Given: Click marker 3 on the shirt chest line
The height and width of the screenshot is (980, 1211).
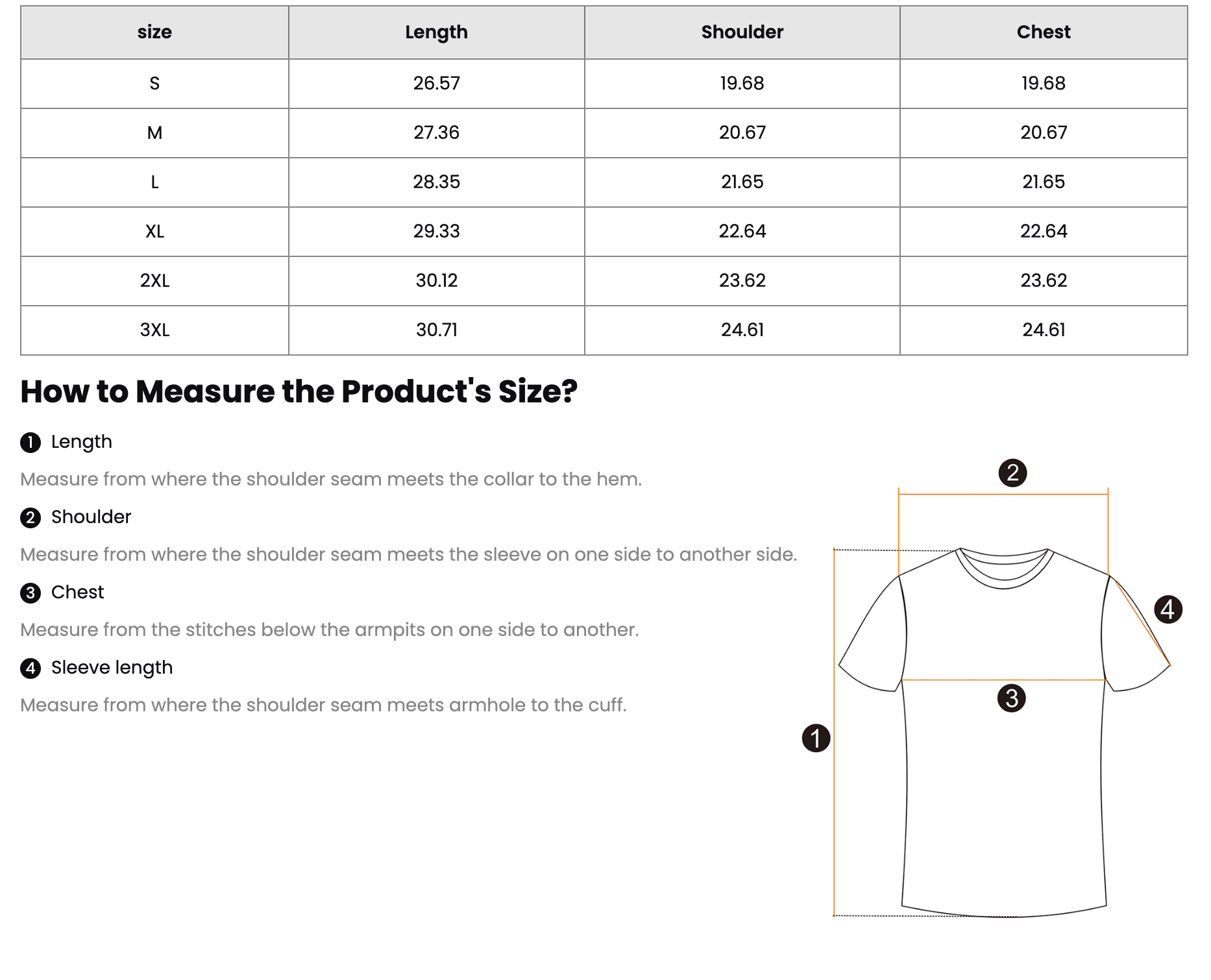Looking at the screenshot, I should (1011, 698).
